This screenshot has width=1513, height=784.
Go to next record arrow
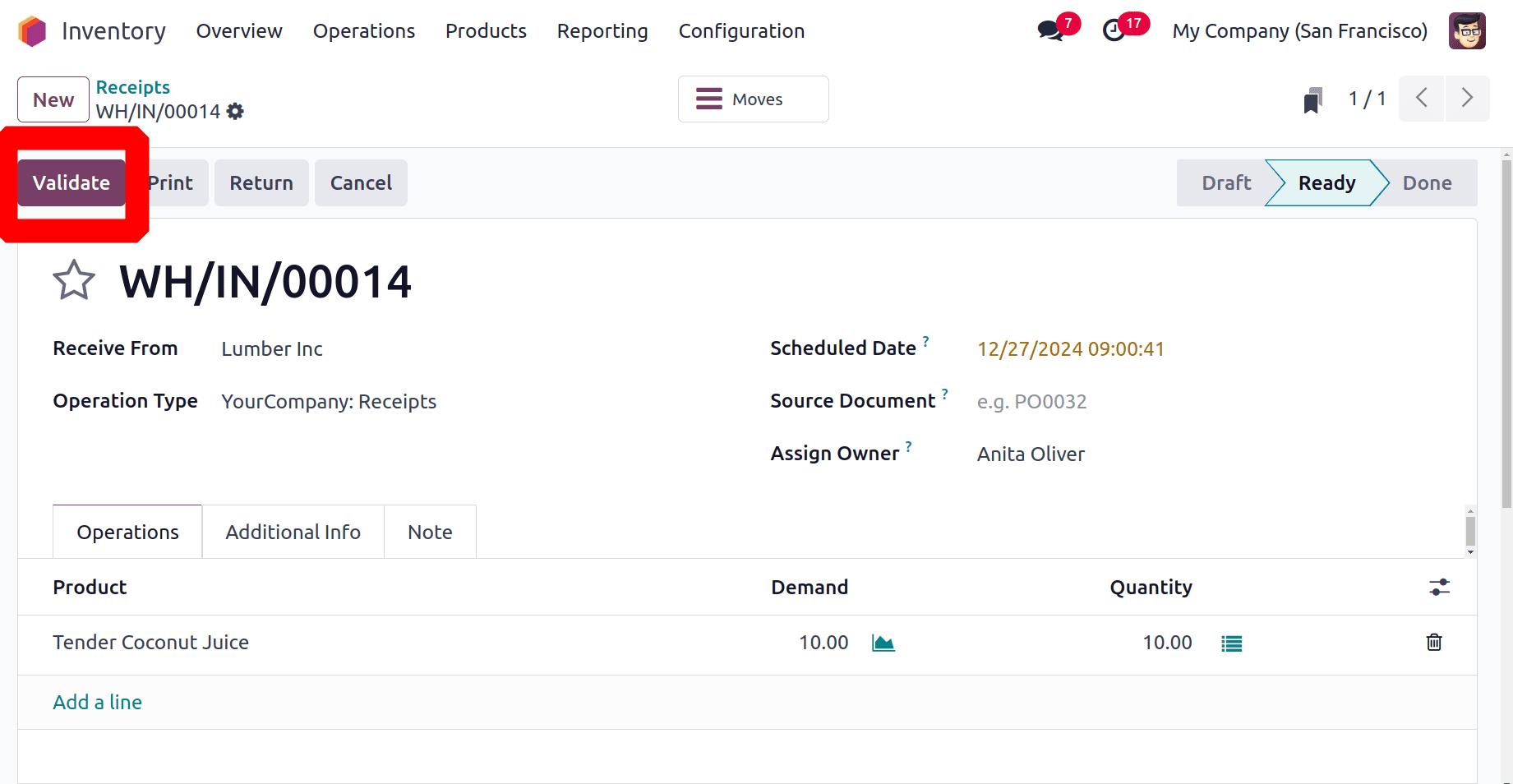1467,99
